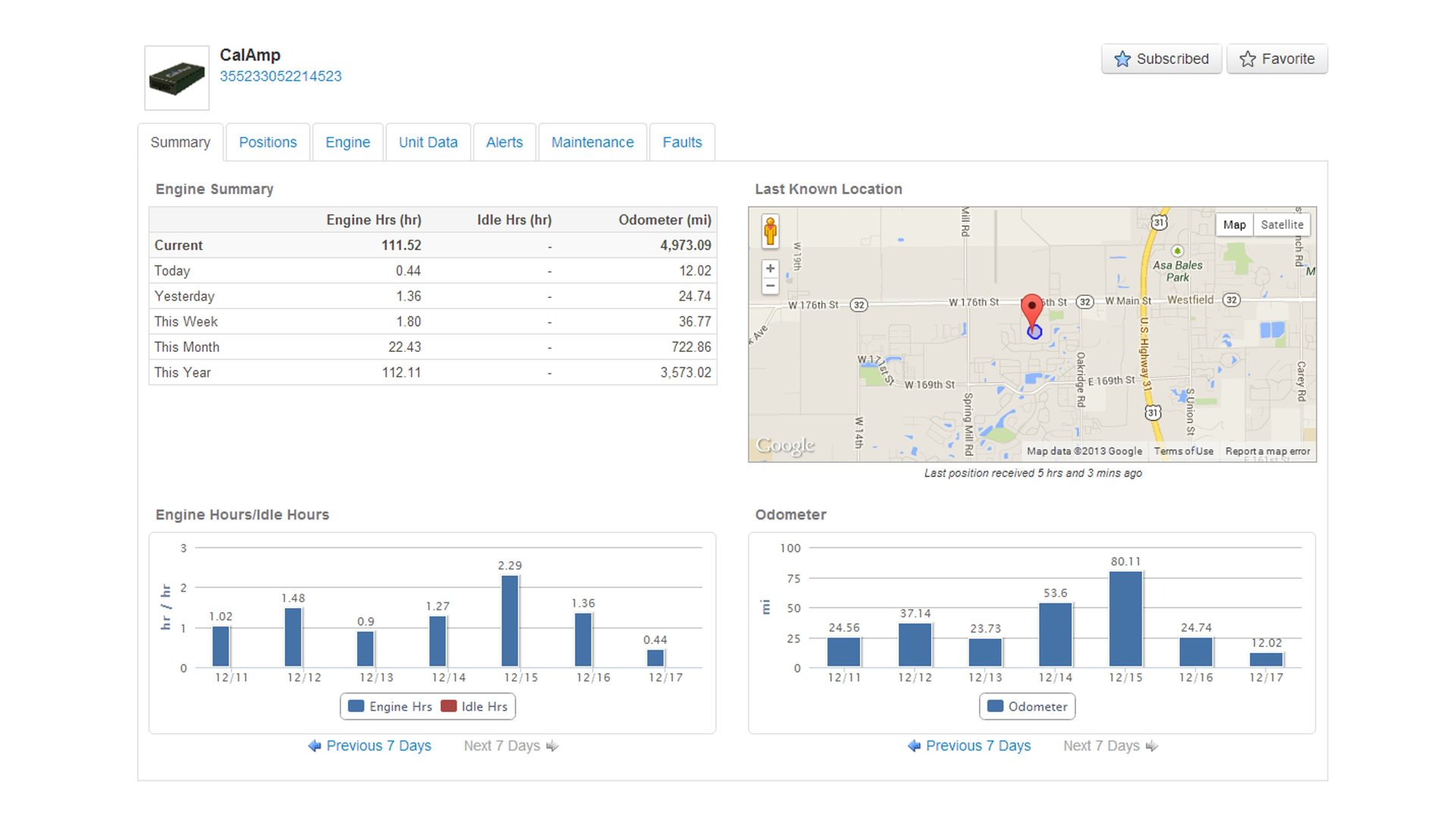Screen dimensions: 1456x819
Task: Select the Summary tab
Action: pyautogui.click(x=180, y=143)
